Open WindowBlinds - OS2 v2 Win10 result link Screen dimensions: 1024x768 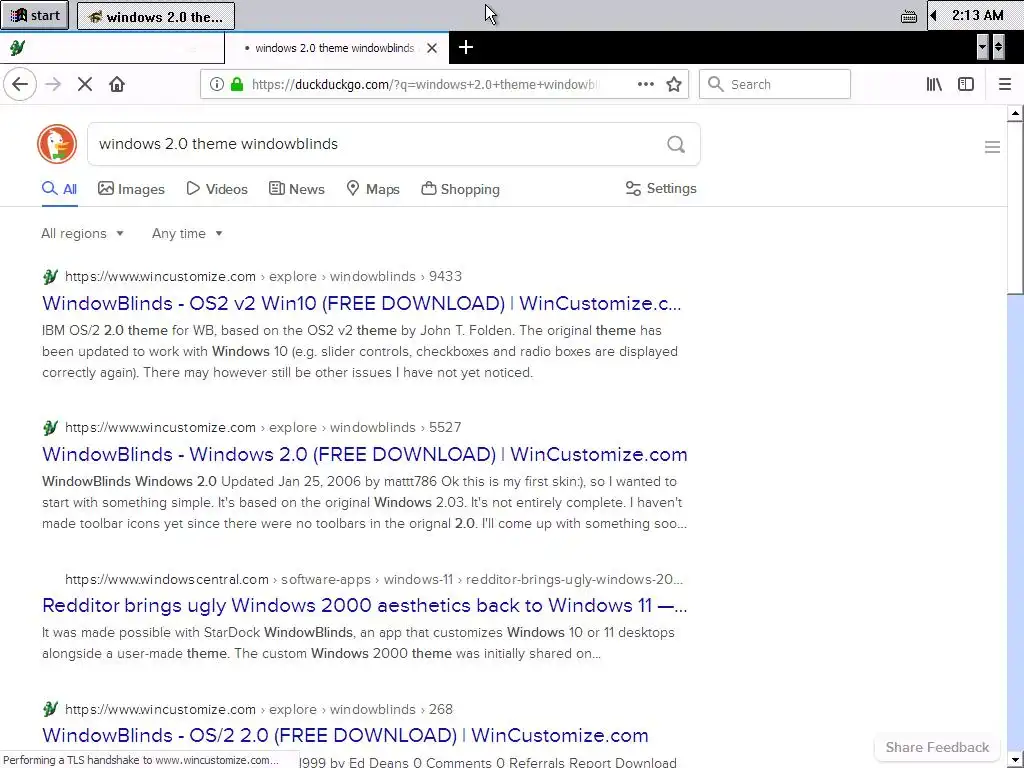[x=362, y=304]
